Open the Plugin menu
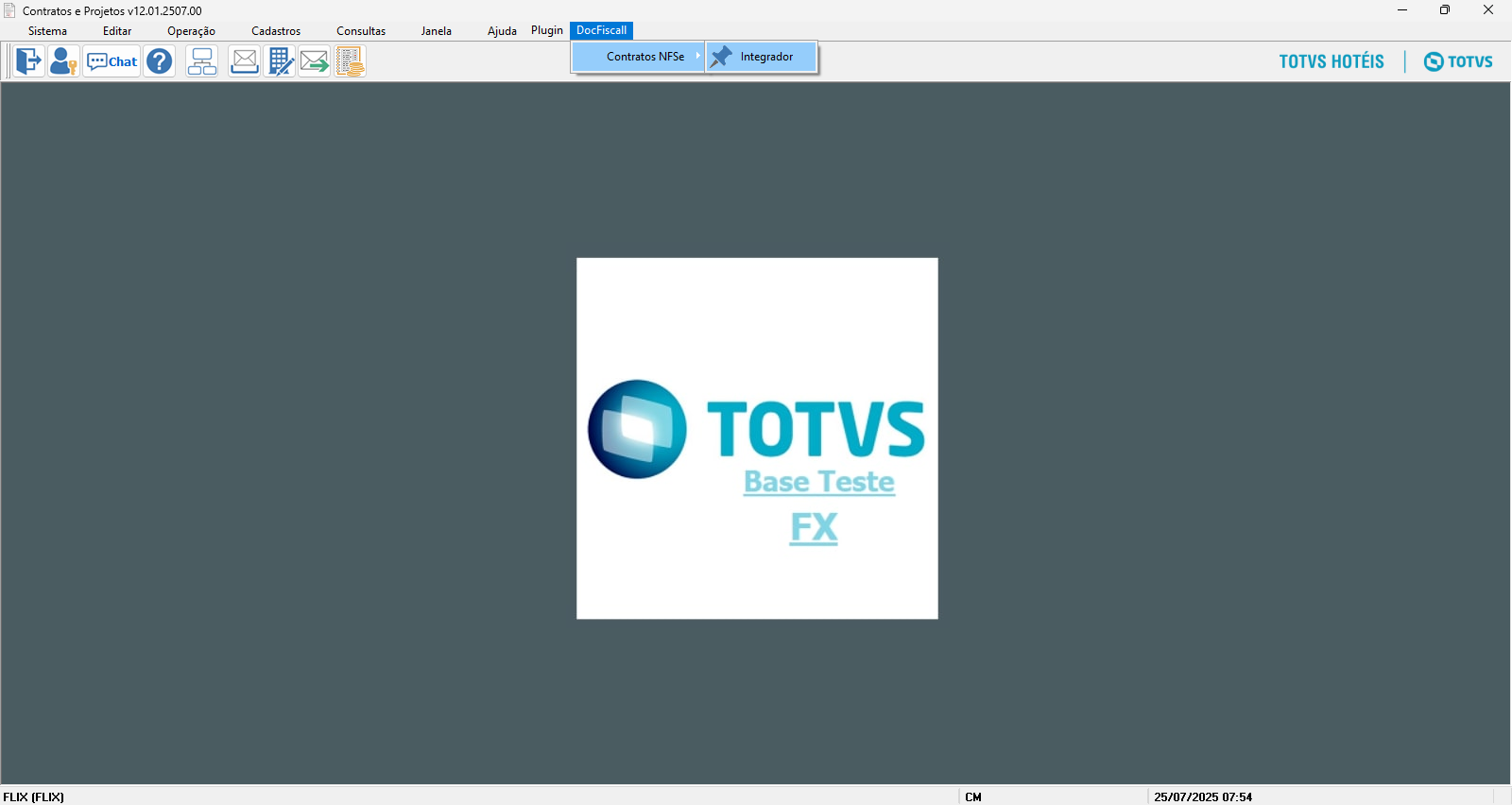Viewport: 1512px width, 805px height. [x=547, y=30]
